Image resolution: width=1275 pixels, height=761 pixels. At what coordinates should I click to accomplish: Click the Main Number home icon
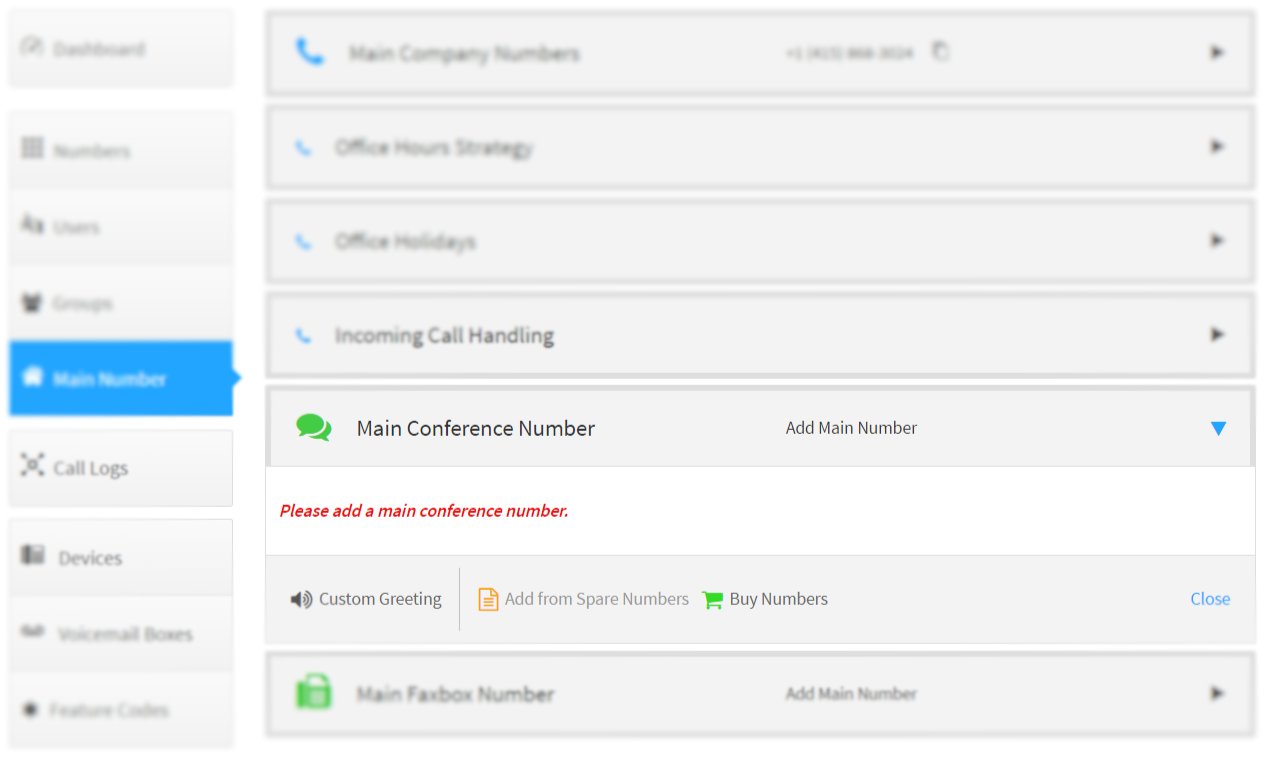point(32,376)
